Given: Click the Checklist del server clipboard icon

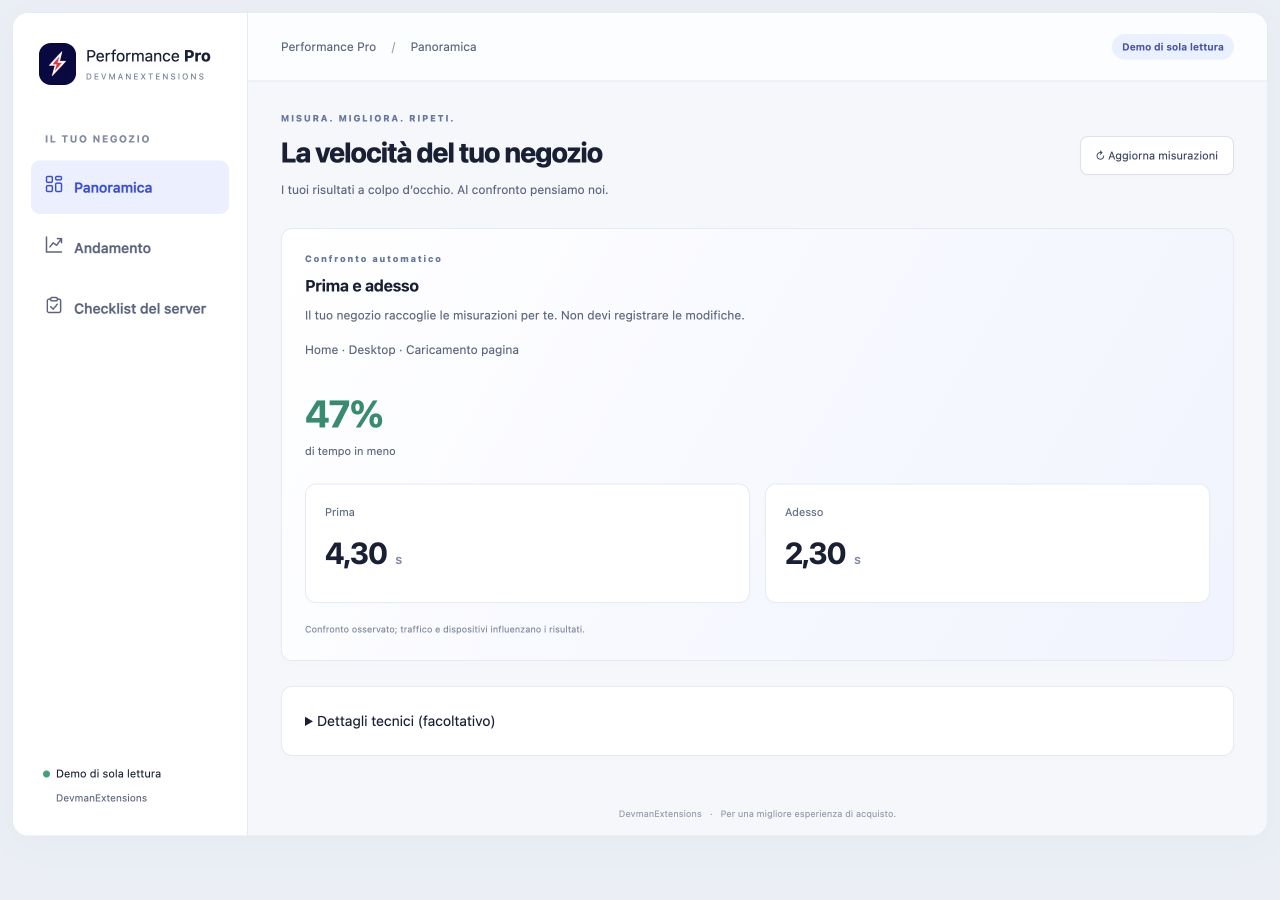Looking at the screenshot, I should click(54, 306).
